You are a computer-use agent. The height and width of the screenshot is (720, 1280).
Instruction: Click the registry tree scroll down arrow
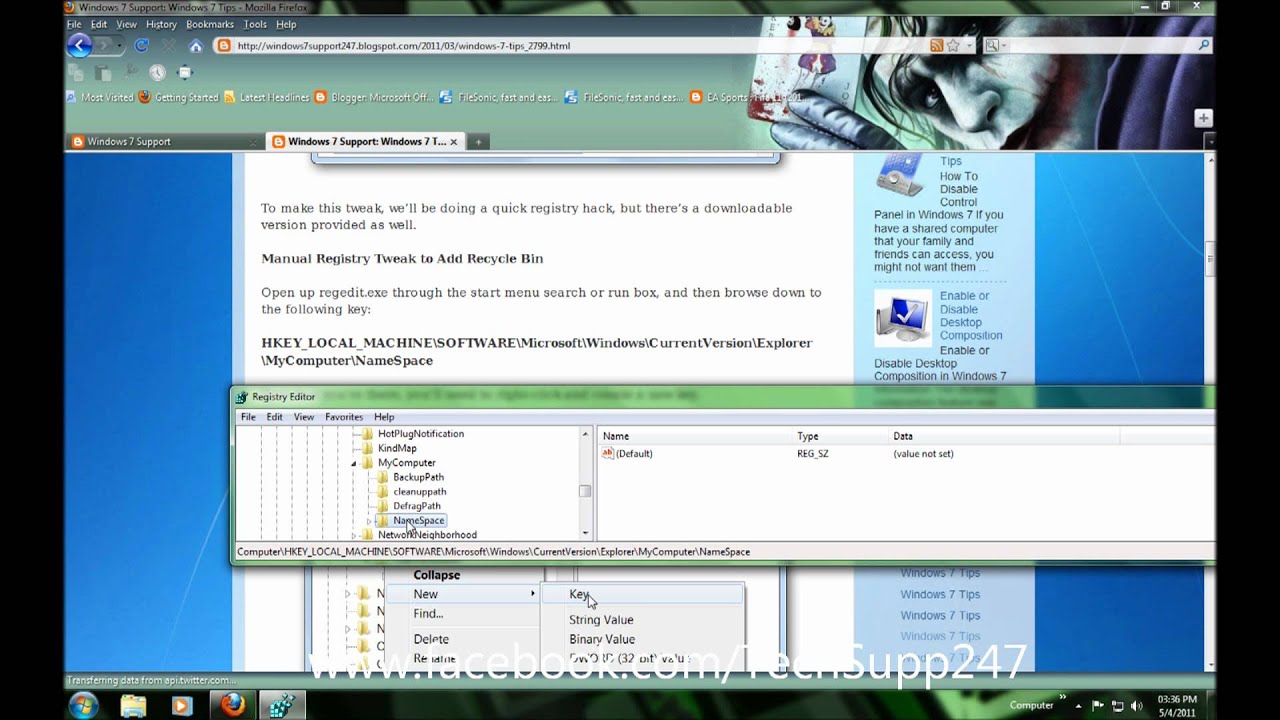(x=585, y=534)
